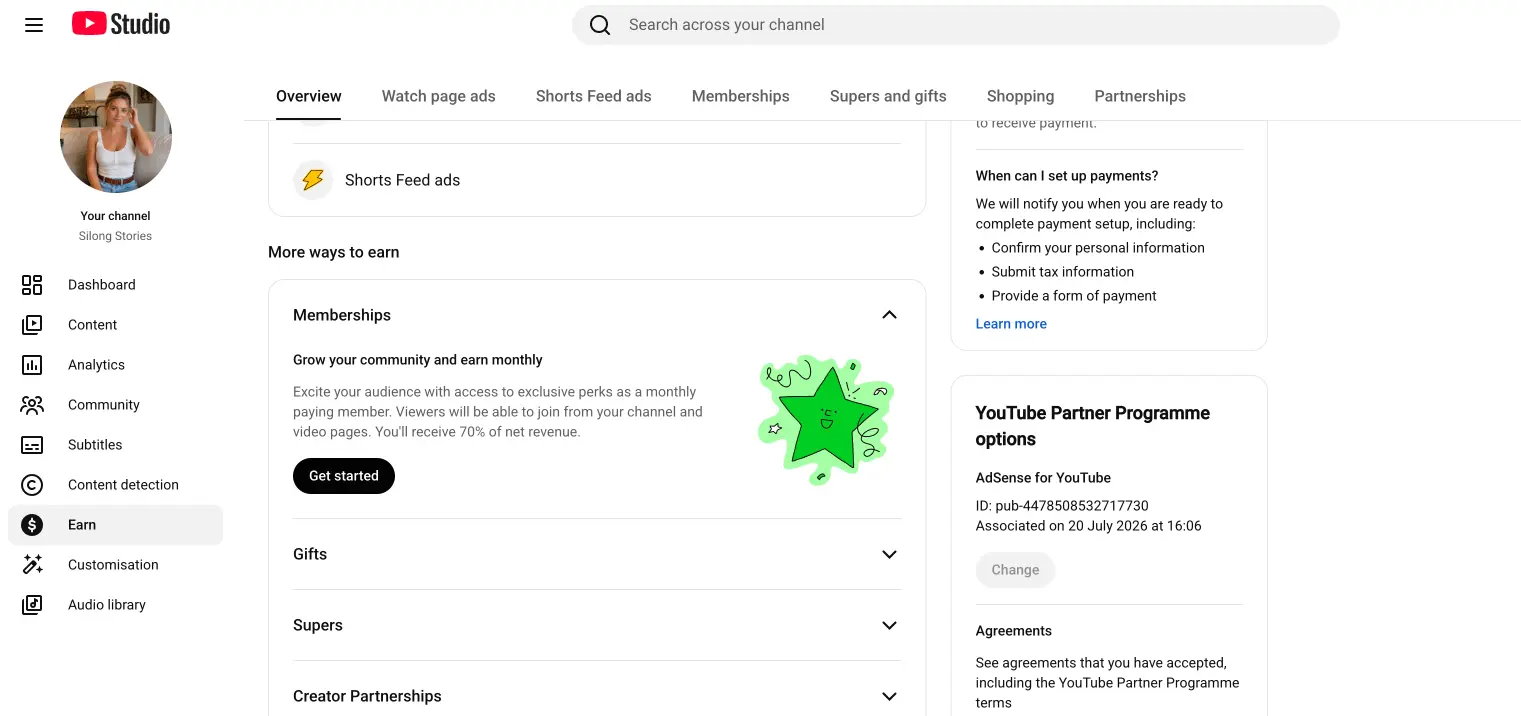Click the Get started memberships button
The height and width of the screenshot is (716, 1521).
point(344,476)
